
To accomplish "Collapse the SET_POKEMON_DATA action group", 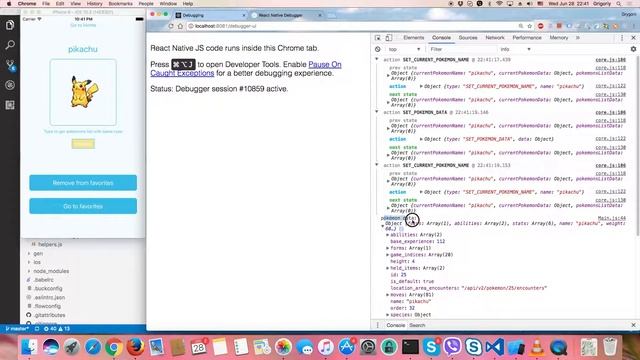I will [377, 112].
